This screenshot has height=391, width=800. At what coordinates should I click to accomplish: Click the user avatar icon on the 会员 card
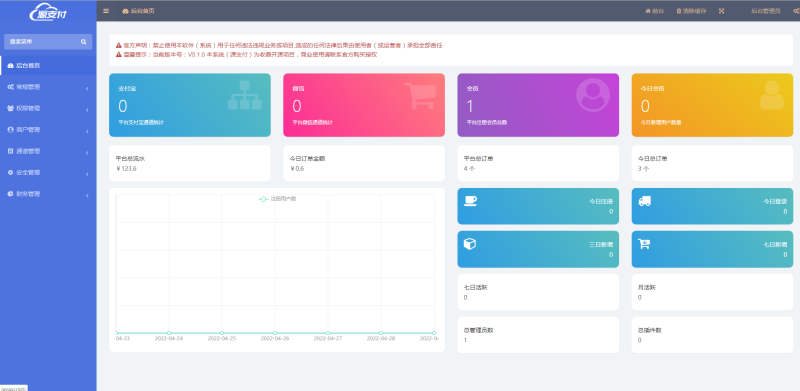593,95
